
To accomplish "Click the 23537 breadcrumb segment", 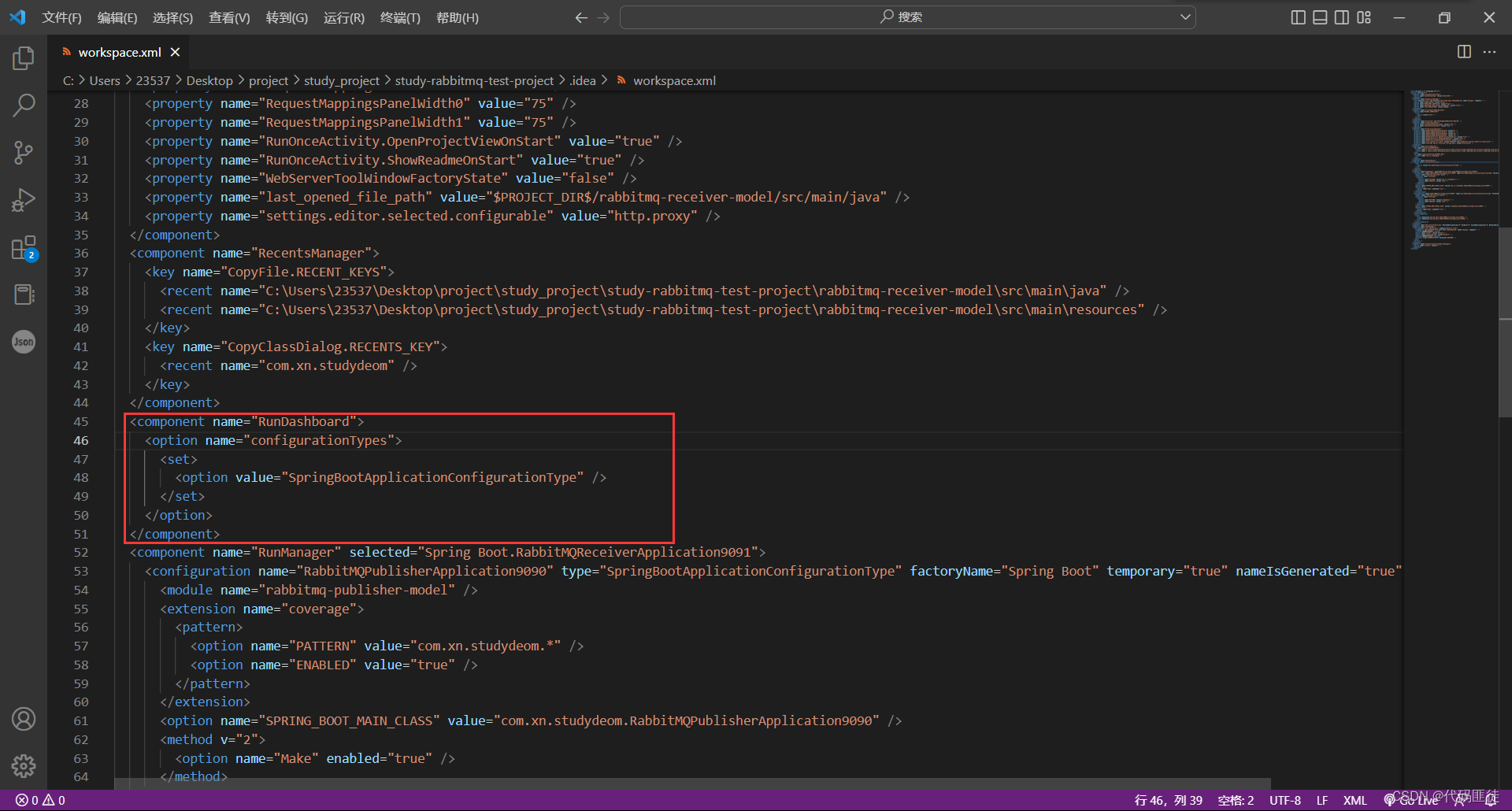I will (x=153, y=80).
